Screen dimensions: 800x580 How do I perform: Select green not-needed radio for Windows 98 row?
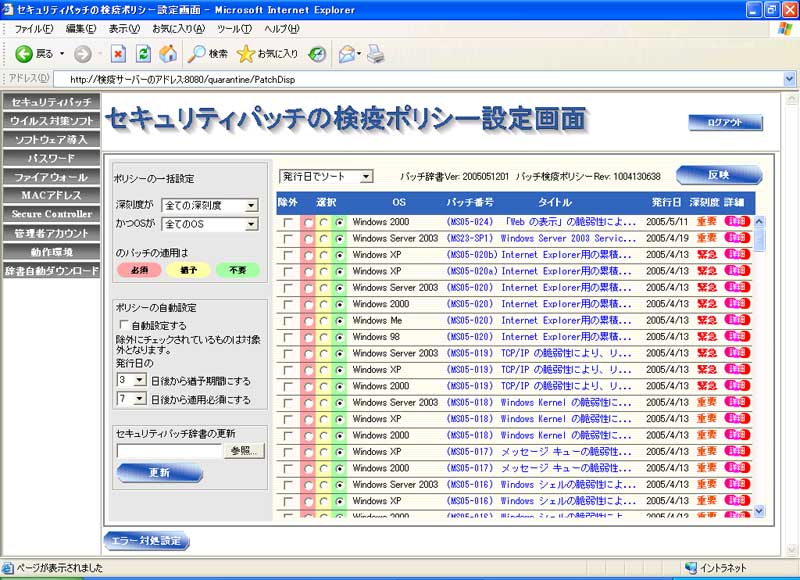[x=339, y=337]
